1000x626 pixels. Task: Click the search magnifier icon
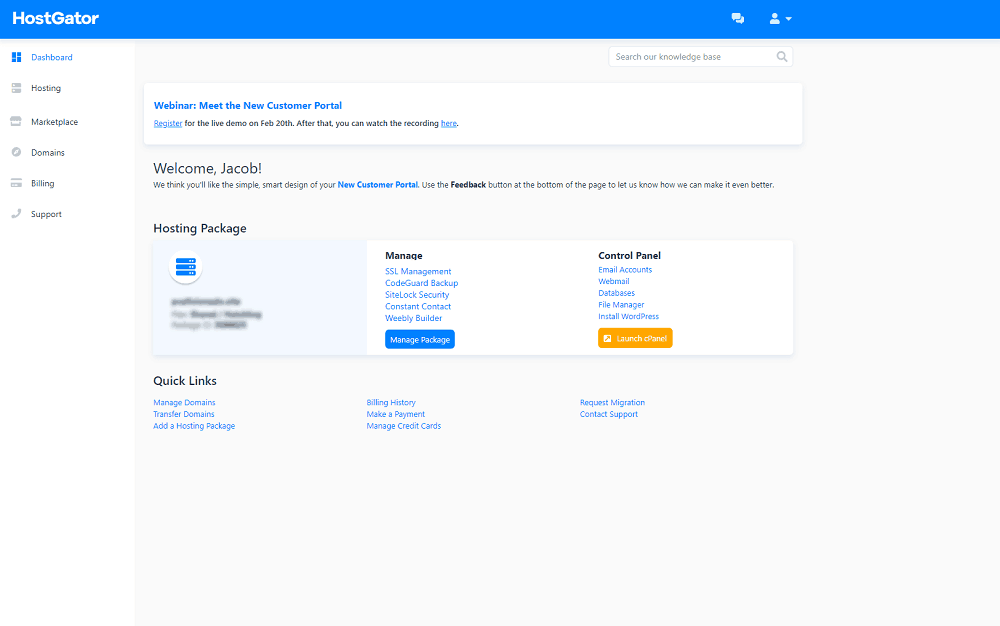(782, 57)
